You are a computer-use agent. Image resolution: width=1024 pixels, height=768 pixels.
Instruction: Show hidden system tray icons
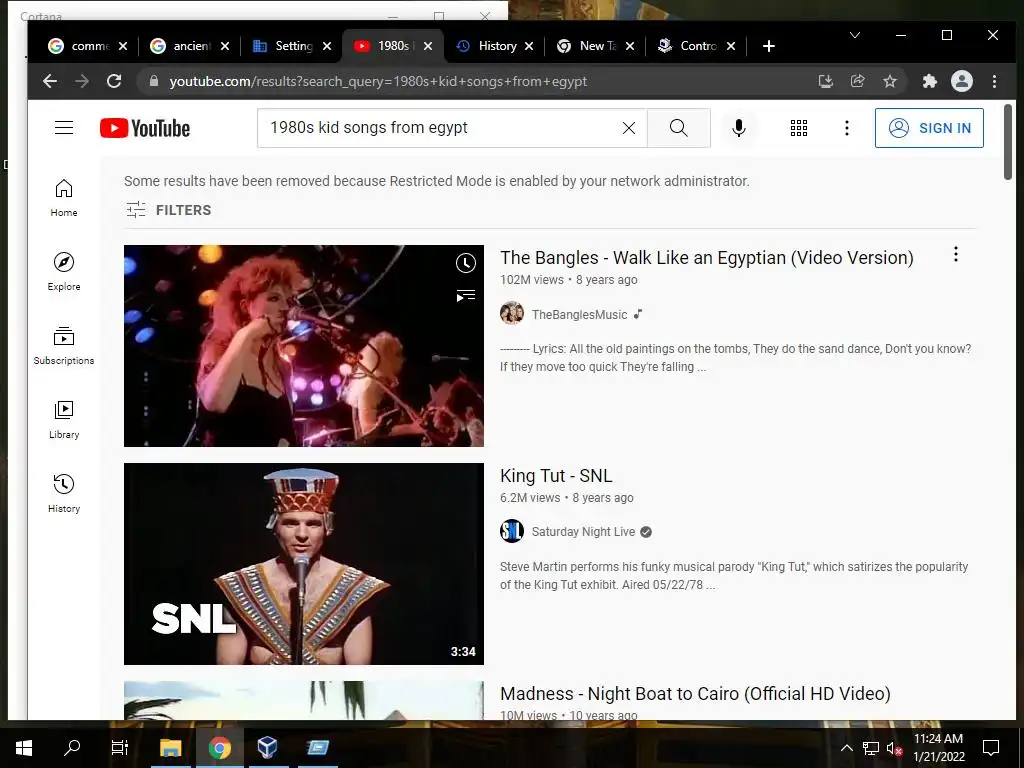click(x=846, y=748)
